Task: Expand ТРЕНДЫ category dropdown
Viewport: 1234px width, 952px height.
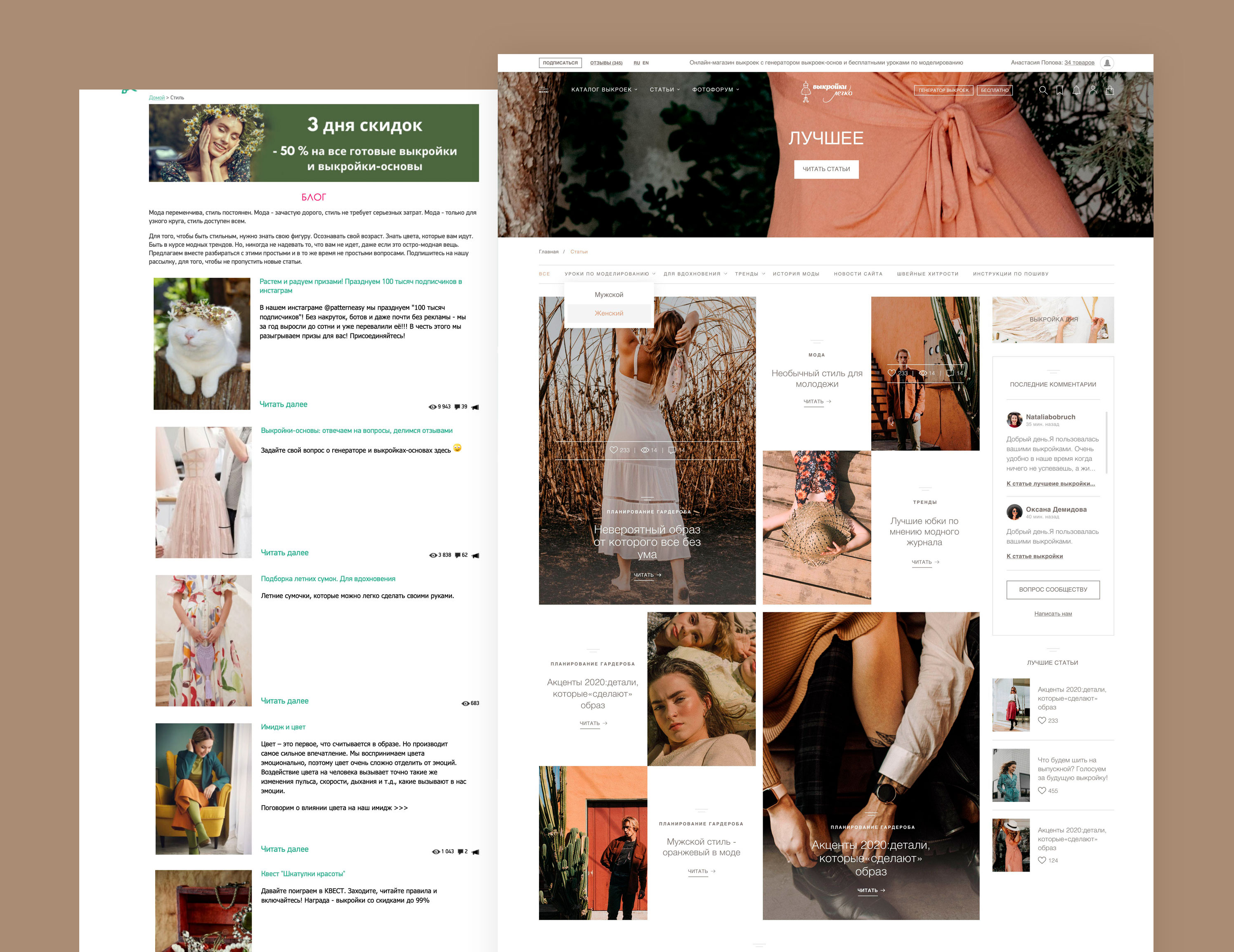Action: click(750, 274)
